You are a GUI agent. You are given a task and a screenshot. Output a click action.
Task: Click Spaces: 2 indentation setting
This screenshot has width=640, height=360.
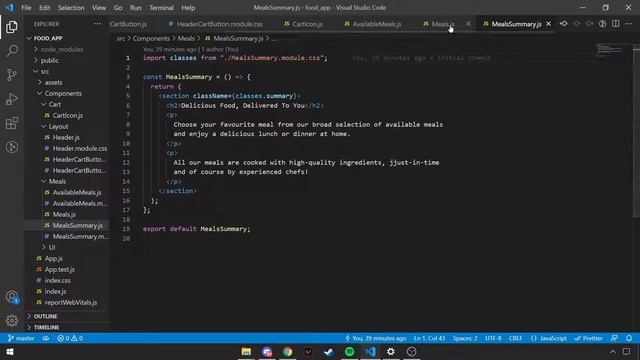pyautogui.click(x=465, y=338)
